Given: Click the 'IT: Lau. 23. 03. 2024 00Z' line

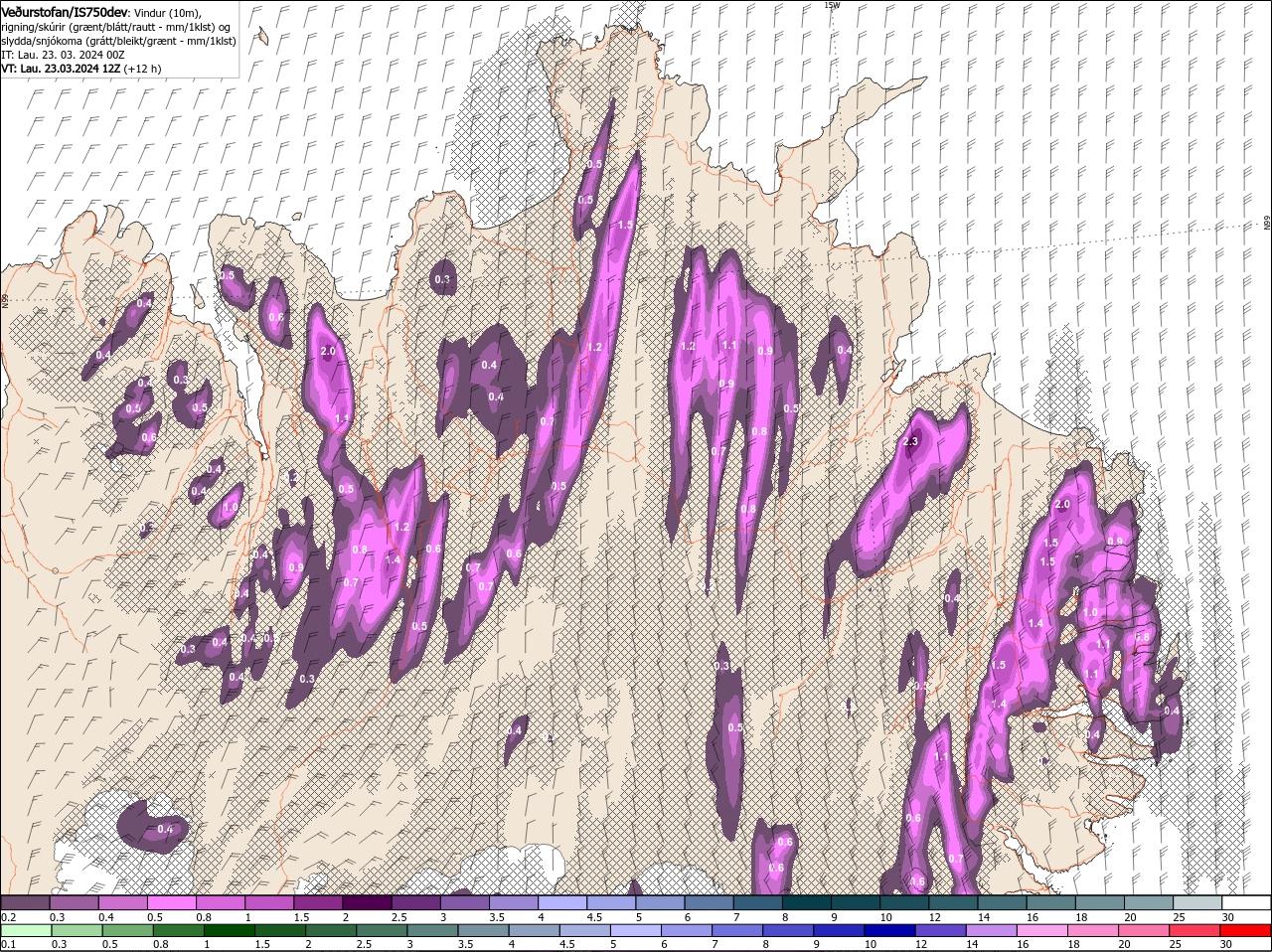Looking at the screenshot, I should click(62, 54).
